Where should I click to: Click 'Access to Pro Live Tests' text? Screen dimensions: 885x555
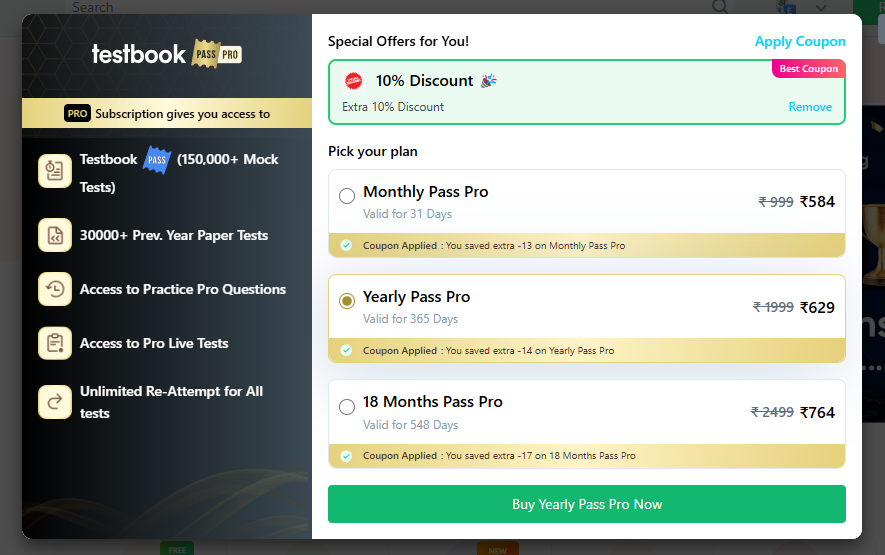(154, 343)
